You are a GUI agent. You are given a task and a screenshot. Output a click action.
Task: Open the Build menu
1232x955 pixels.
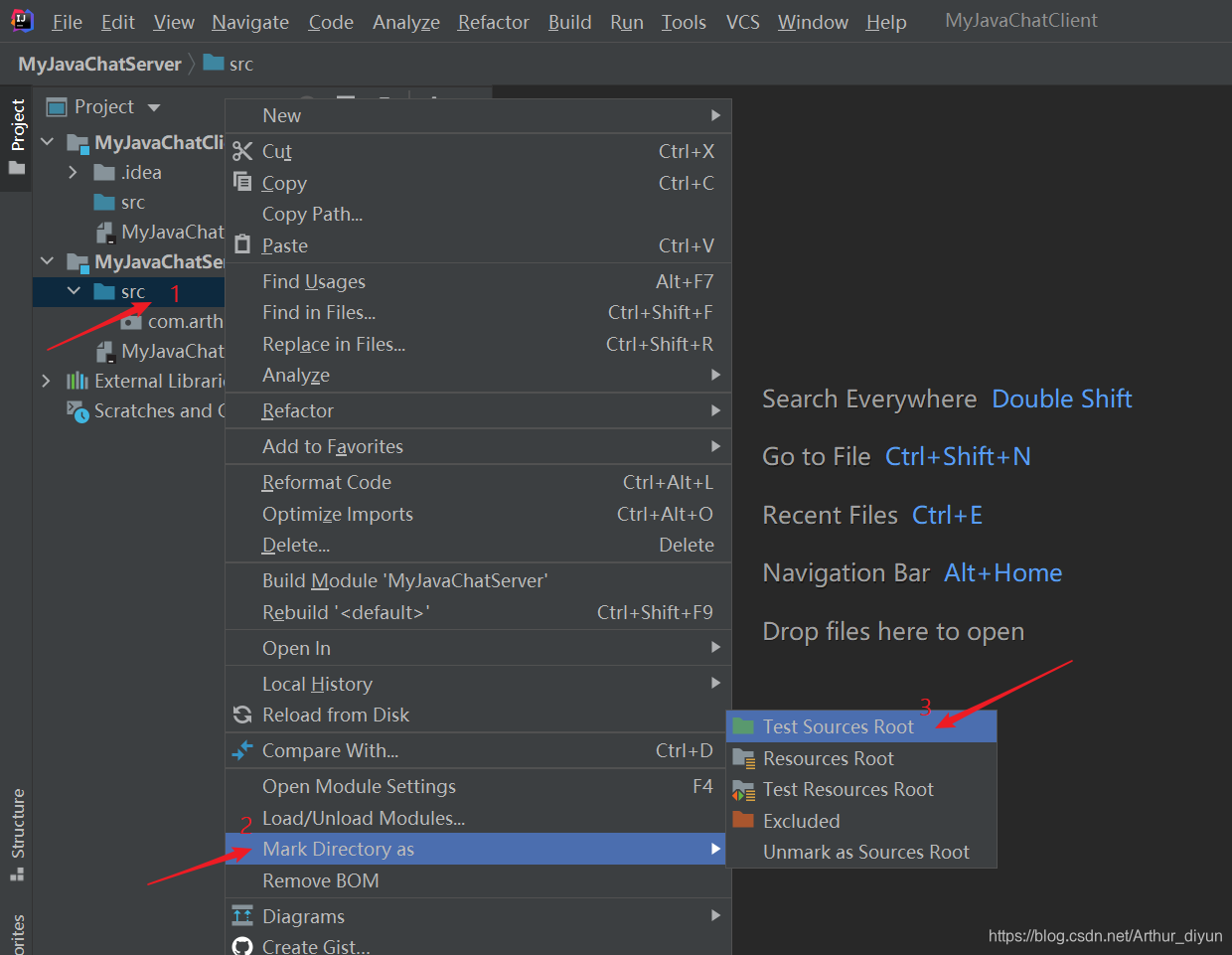(569, 22)
